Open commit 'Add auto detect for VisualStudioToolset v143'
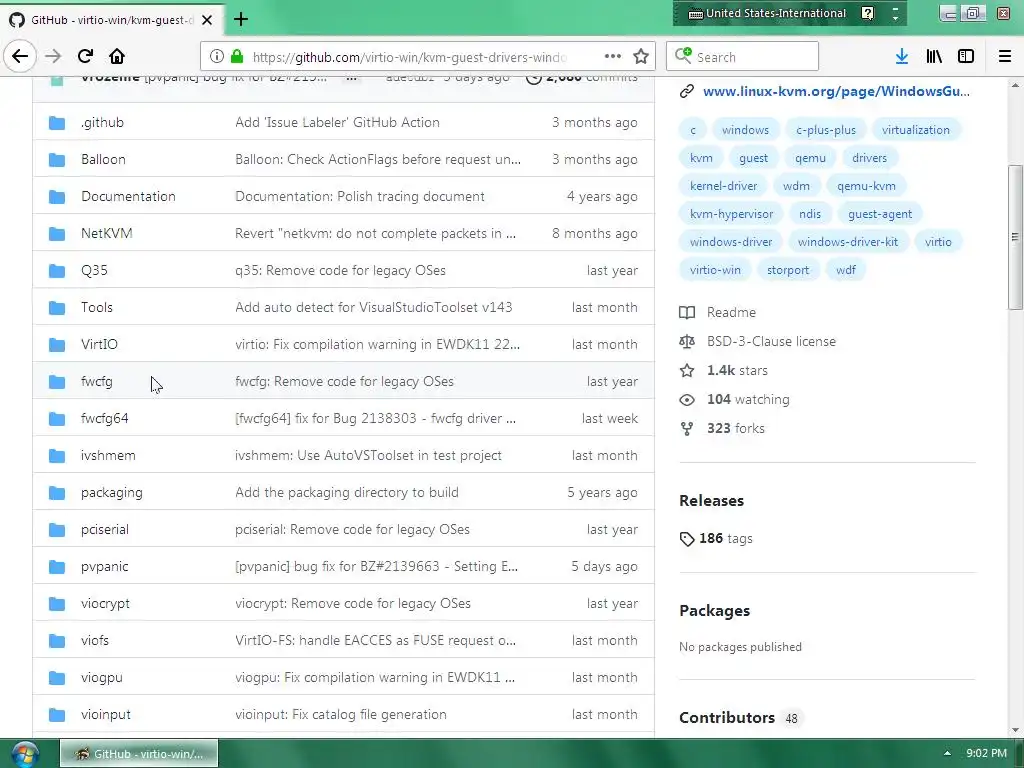This screenshot has width=1024, height=768. (374, 308)
